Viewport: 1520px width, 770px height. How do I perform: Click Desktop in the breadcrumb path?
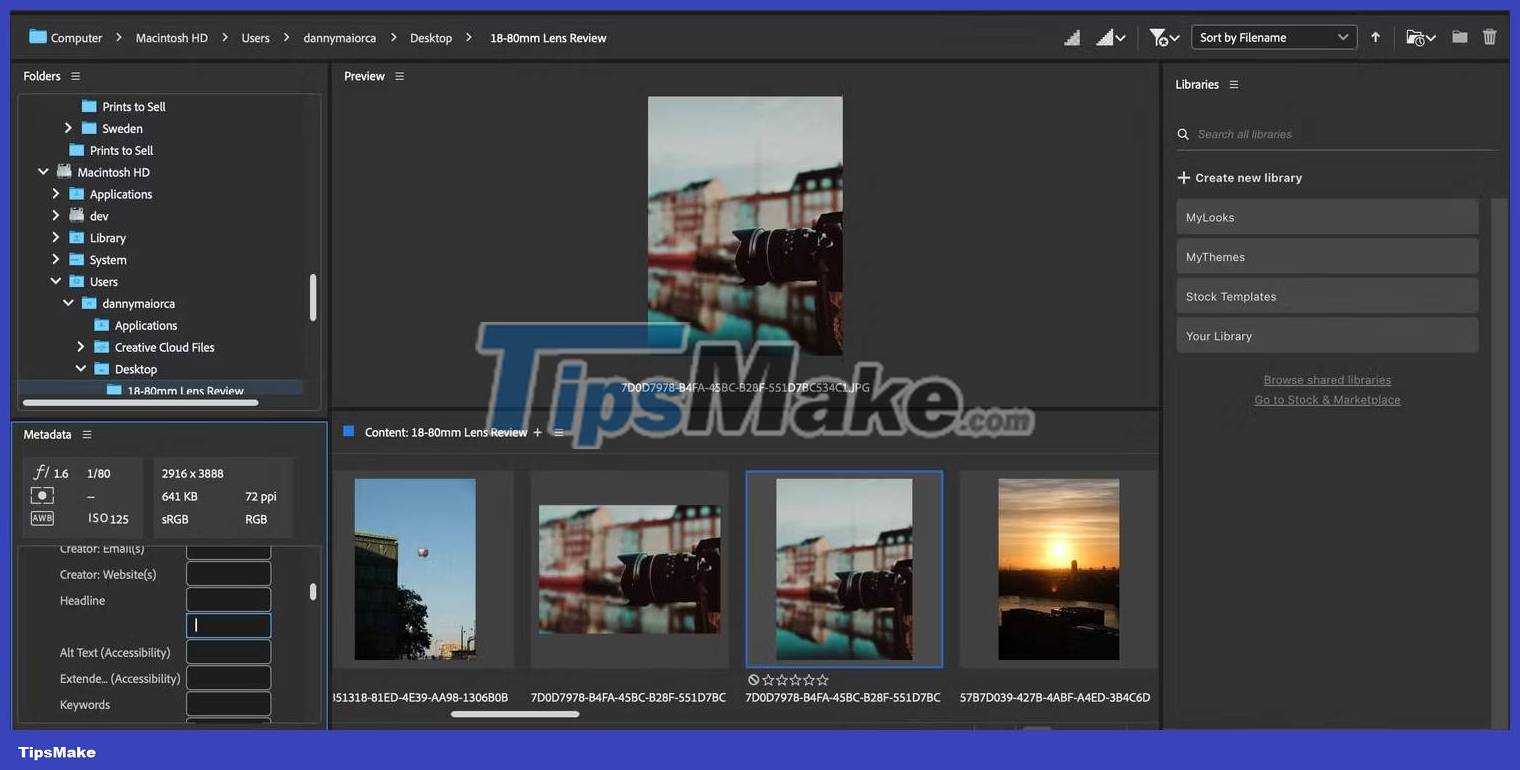pyautogui.click(x=431, y=37)
